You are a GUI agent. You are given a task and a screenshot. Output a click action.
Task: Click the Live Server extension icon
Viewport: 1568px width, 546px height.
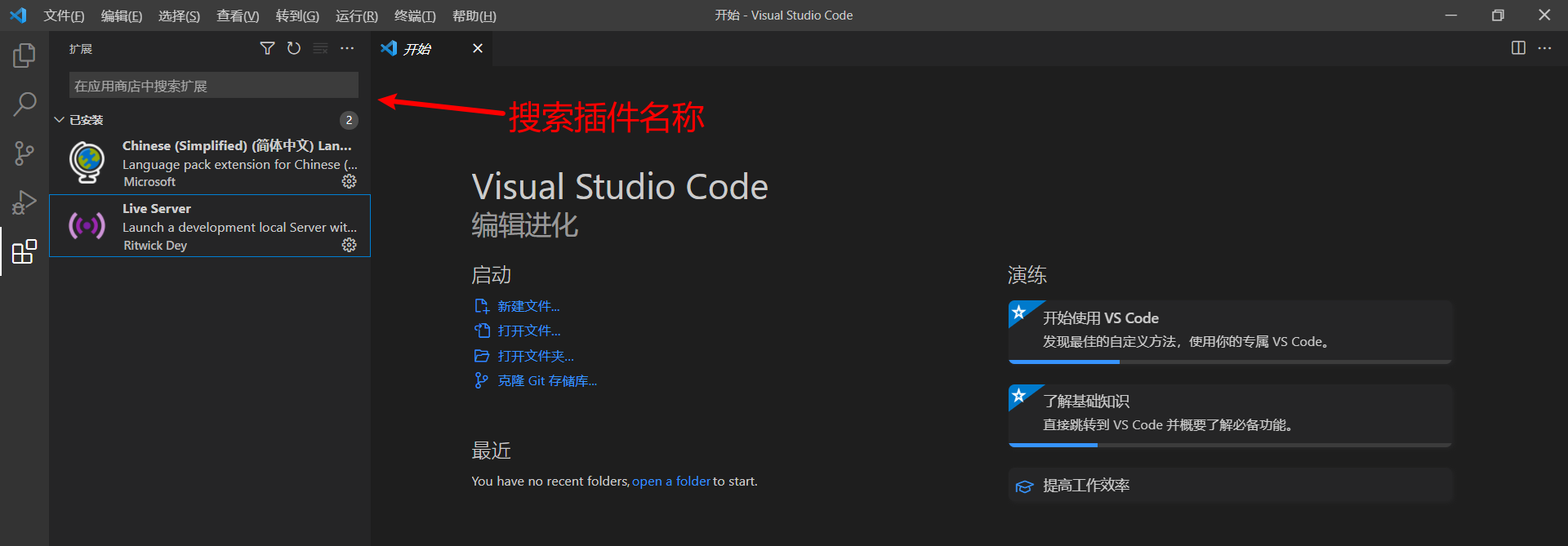87,225
